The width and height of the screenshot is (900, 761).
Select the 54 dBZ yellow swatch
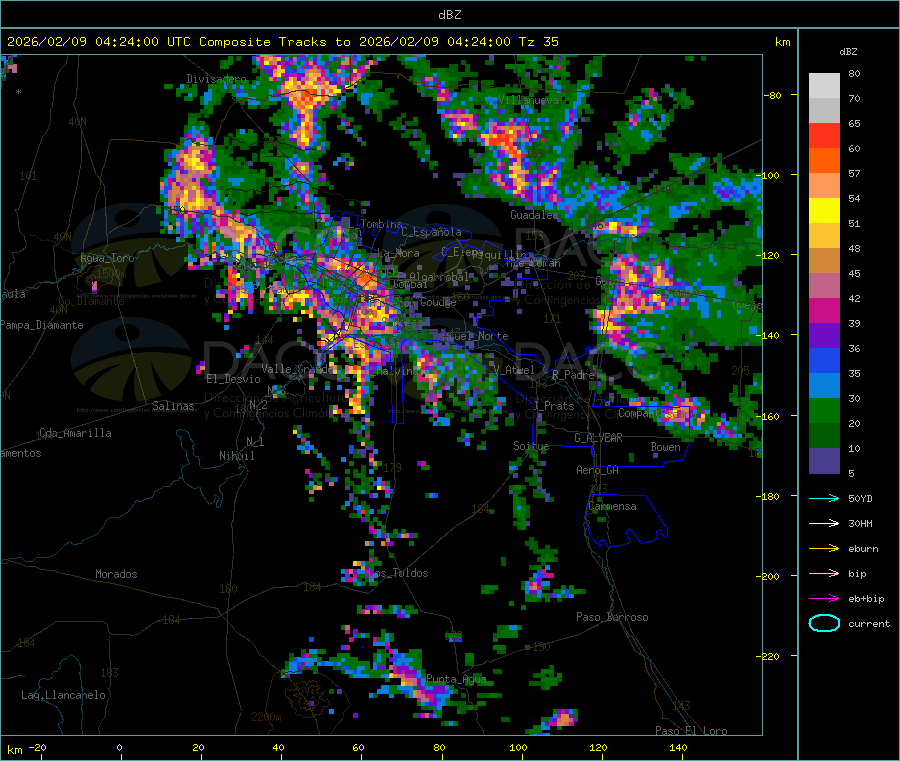[824, 211]
